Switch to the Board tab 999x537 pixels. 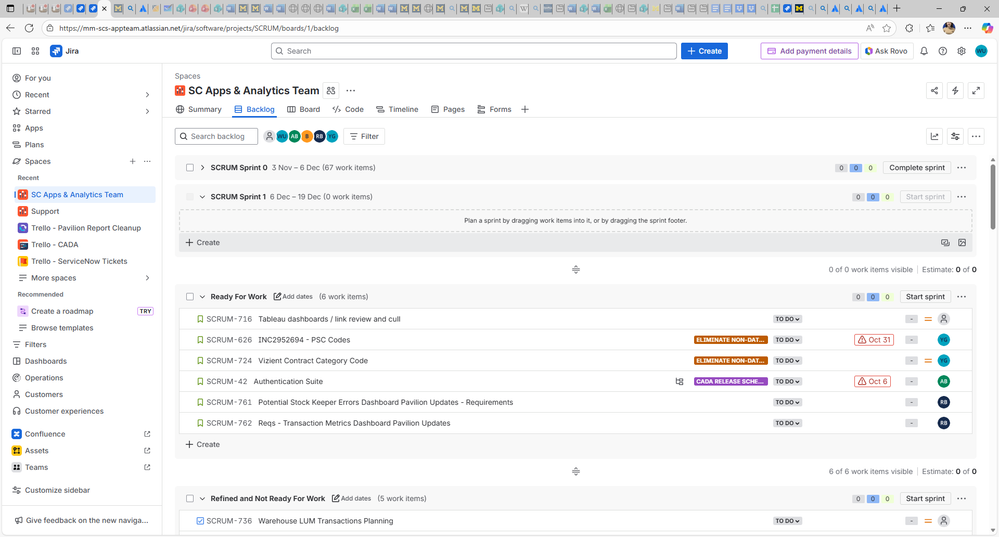303,110
